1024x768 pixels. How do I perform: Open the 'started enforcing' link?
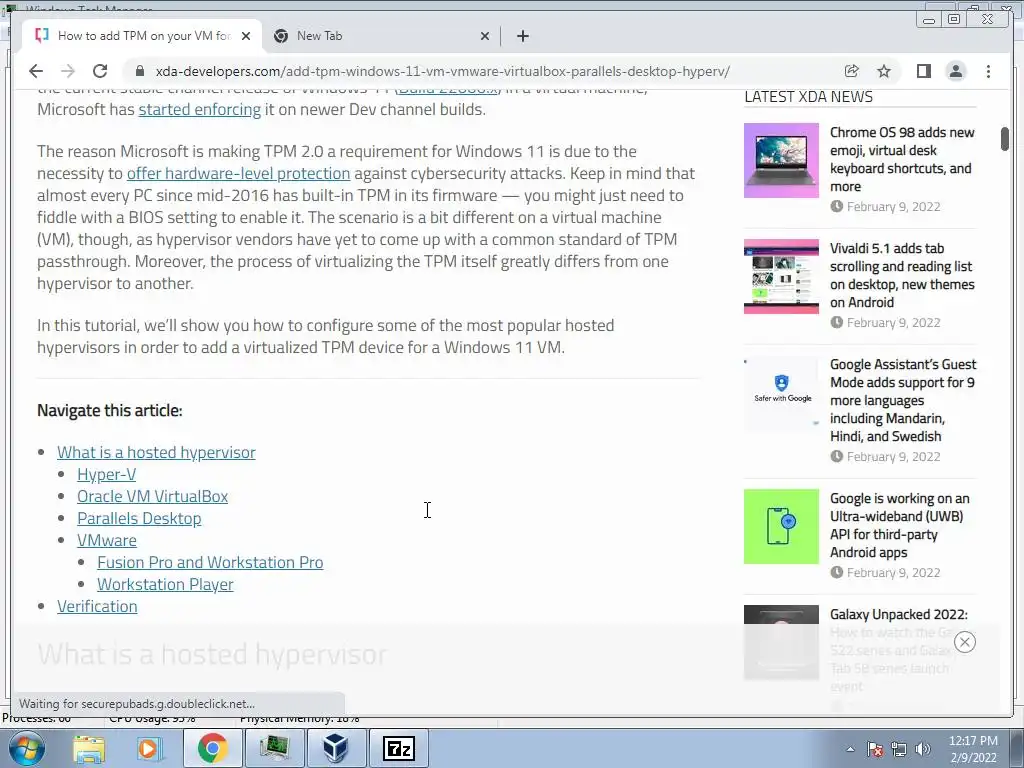coord(199,109)
